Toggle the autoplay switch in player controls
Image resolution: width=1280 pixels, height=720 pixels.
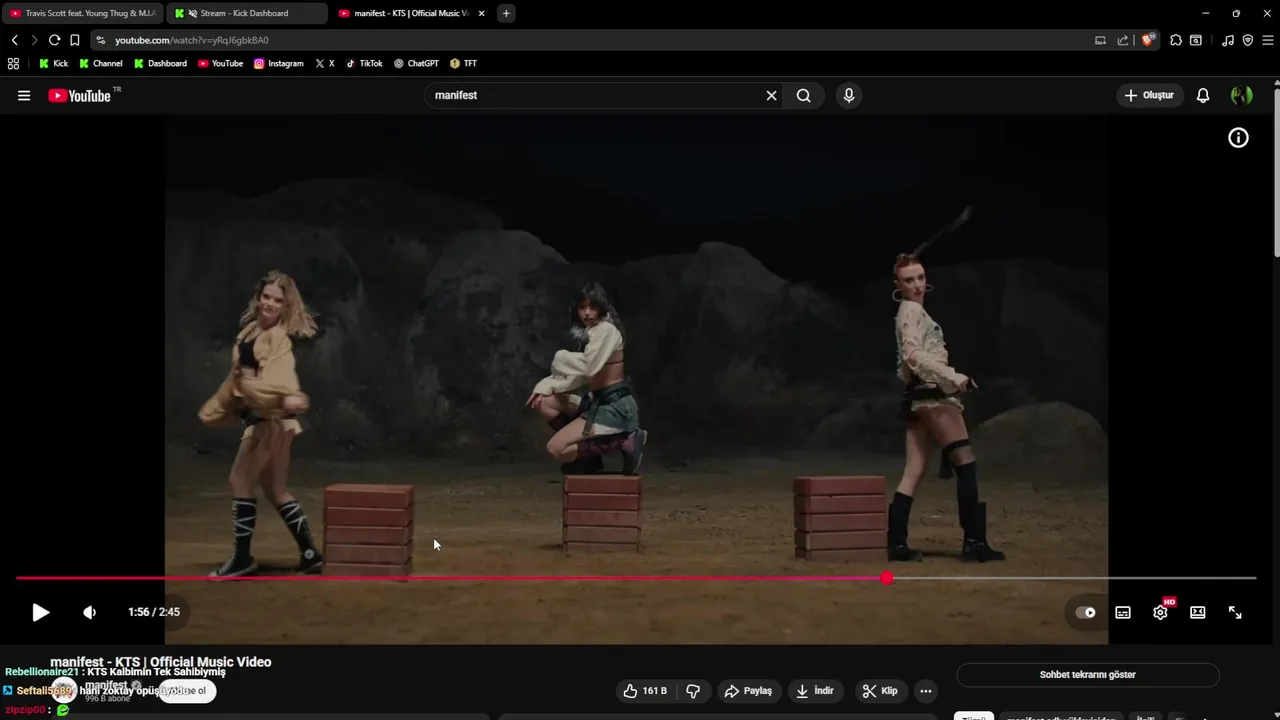1086,612
